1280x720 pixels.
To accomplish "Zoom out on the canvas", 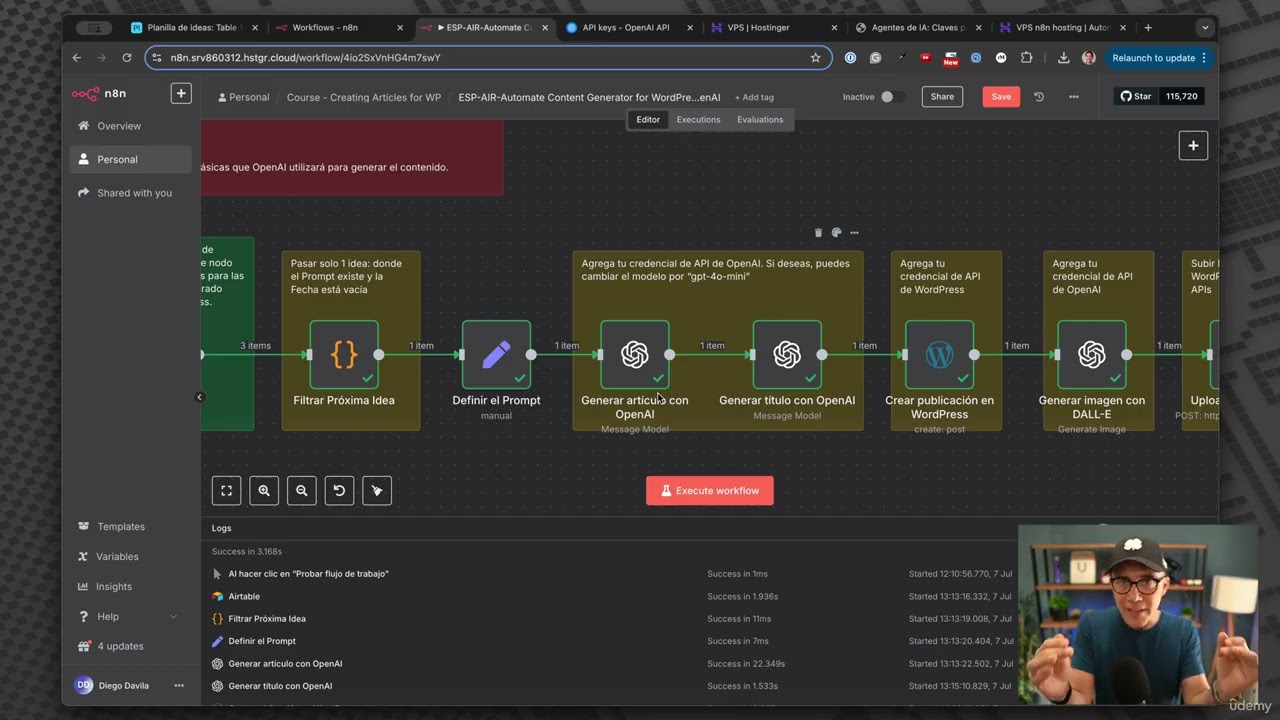I will click(301, 490).
